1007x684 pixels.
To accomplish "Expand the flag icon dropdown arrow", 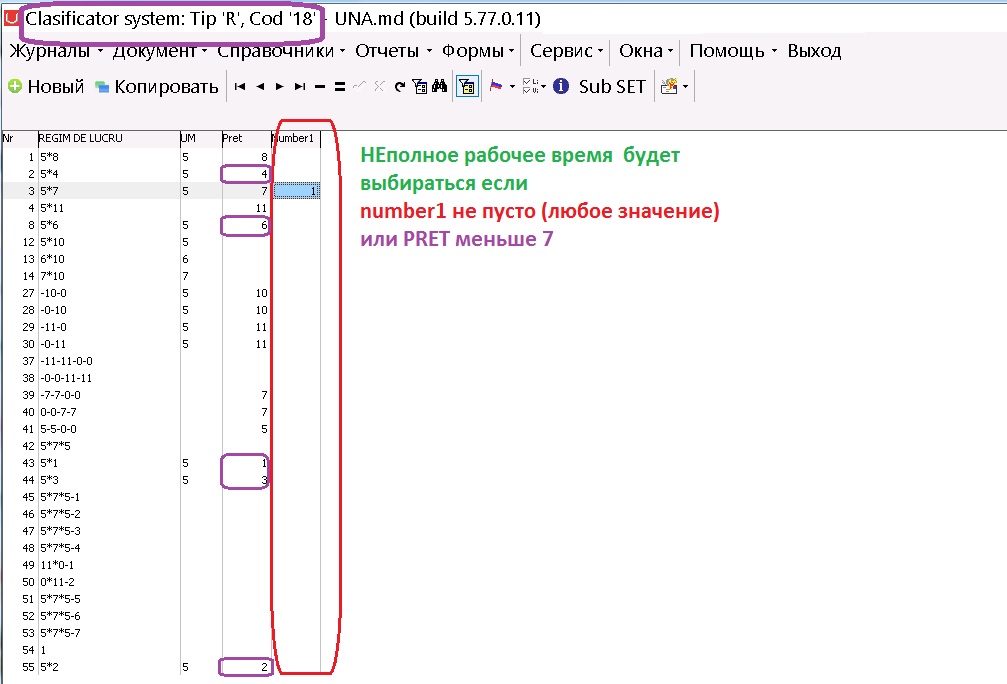I will click(512, 87).
